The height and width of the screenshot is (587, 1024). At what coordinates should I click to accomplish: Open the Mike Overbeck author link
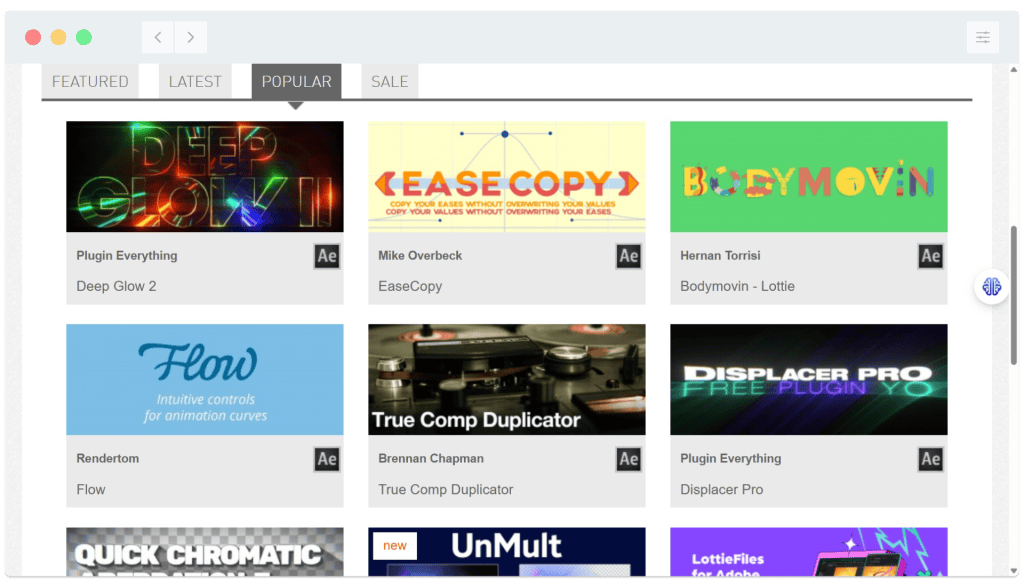[420, 256]
